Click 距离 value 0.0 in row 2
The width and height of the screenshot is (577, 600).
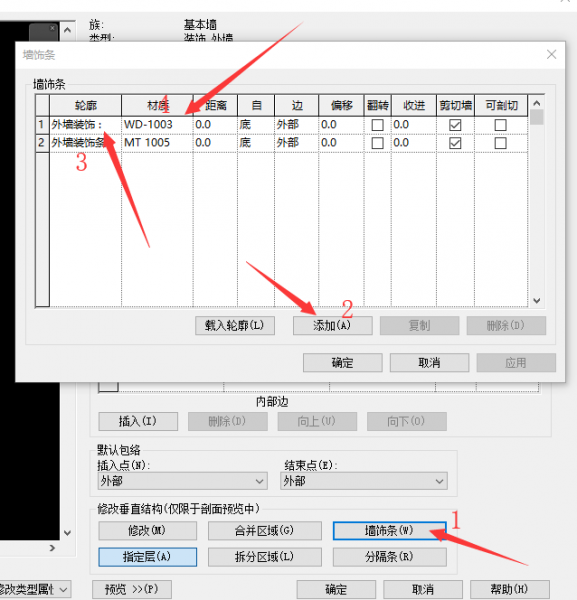[x=215, y=143]
